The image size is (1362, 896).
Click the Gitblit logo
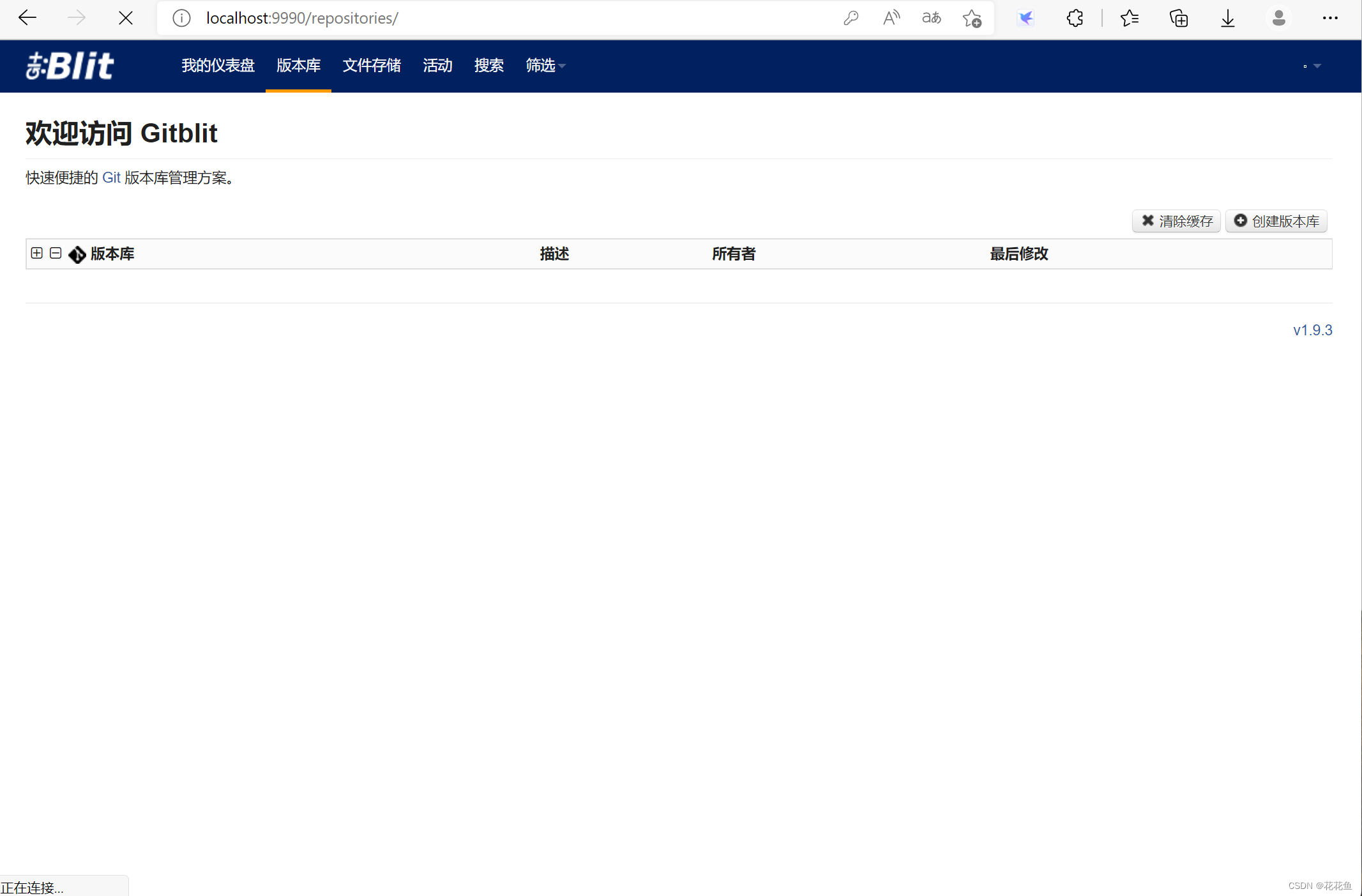tap(70, 65)
